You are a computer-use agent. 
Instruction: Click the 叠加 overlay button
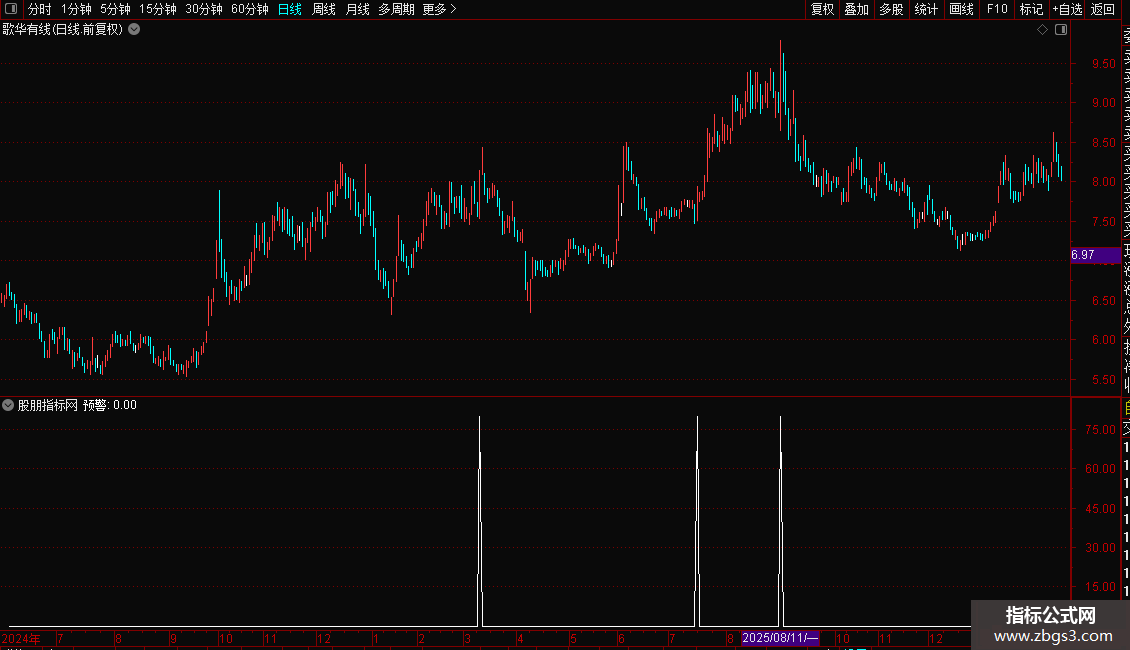[857, 9]
